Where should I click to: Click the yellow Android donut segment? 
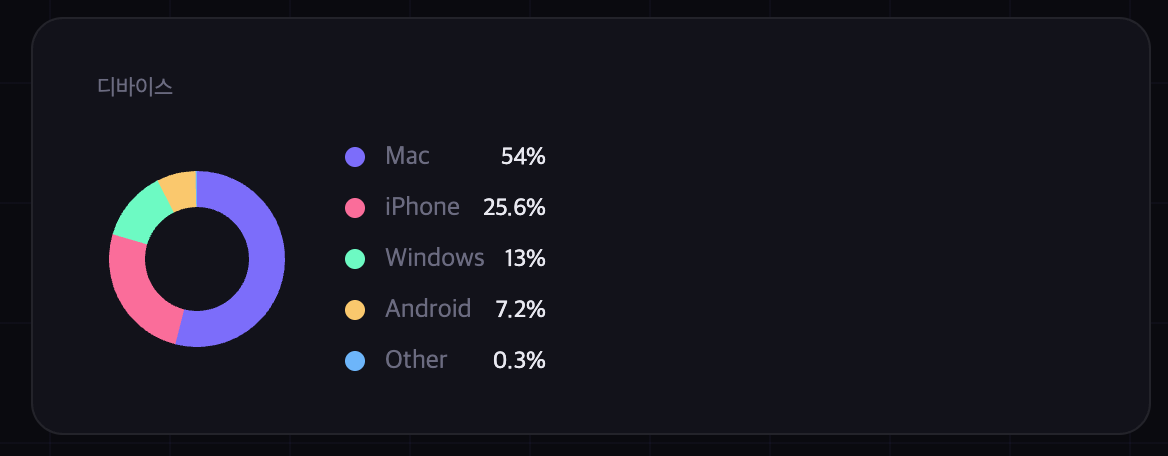tap(179, 189)
